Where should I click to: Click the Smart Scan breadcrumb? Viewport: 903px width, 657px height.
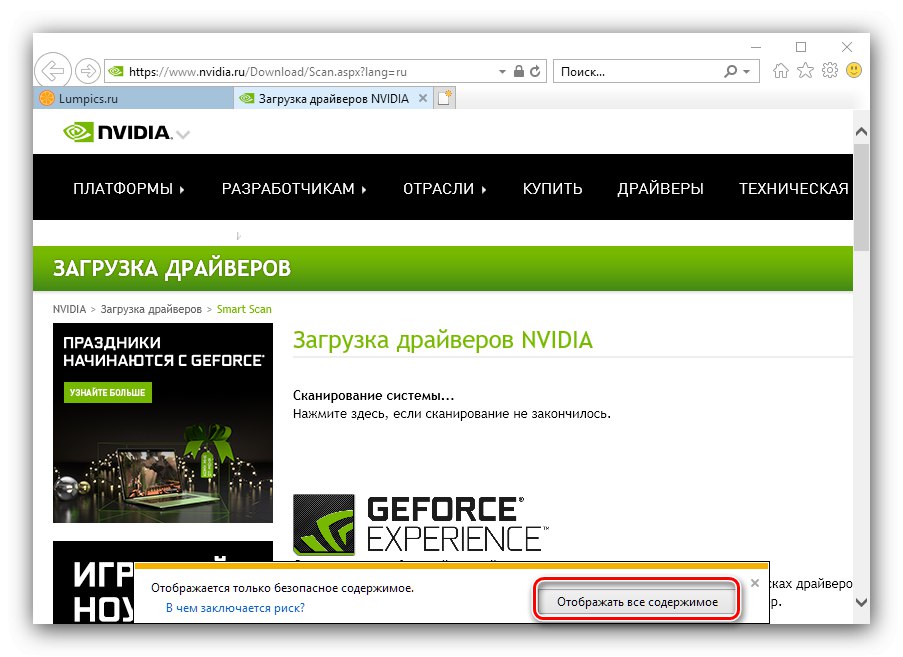(244, 309)
